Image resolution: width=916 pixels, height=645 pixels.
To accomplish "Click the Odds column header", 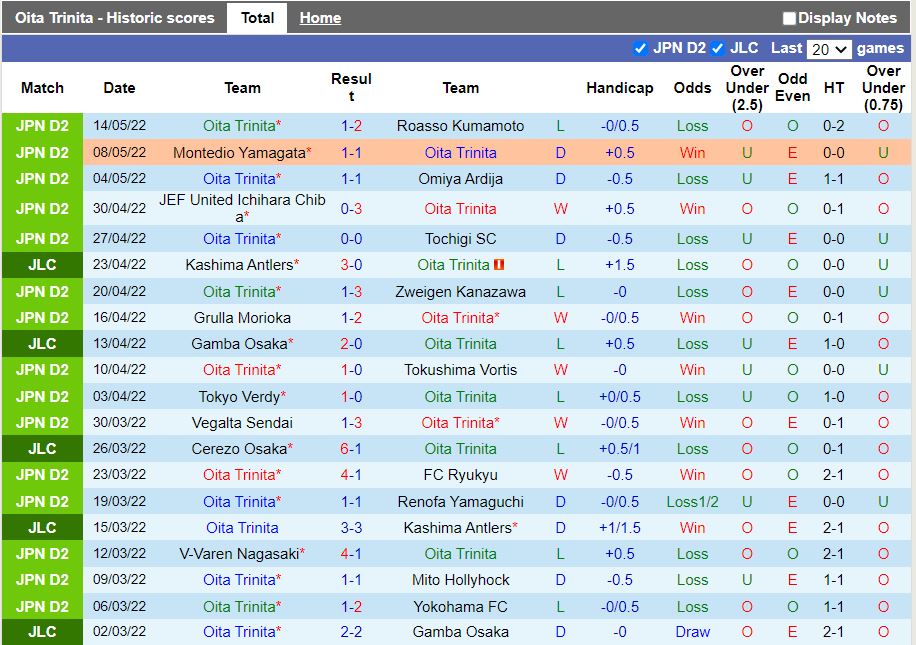I will (692, 88).
